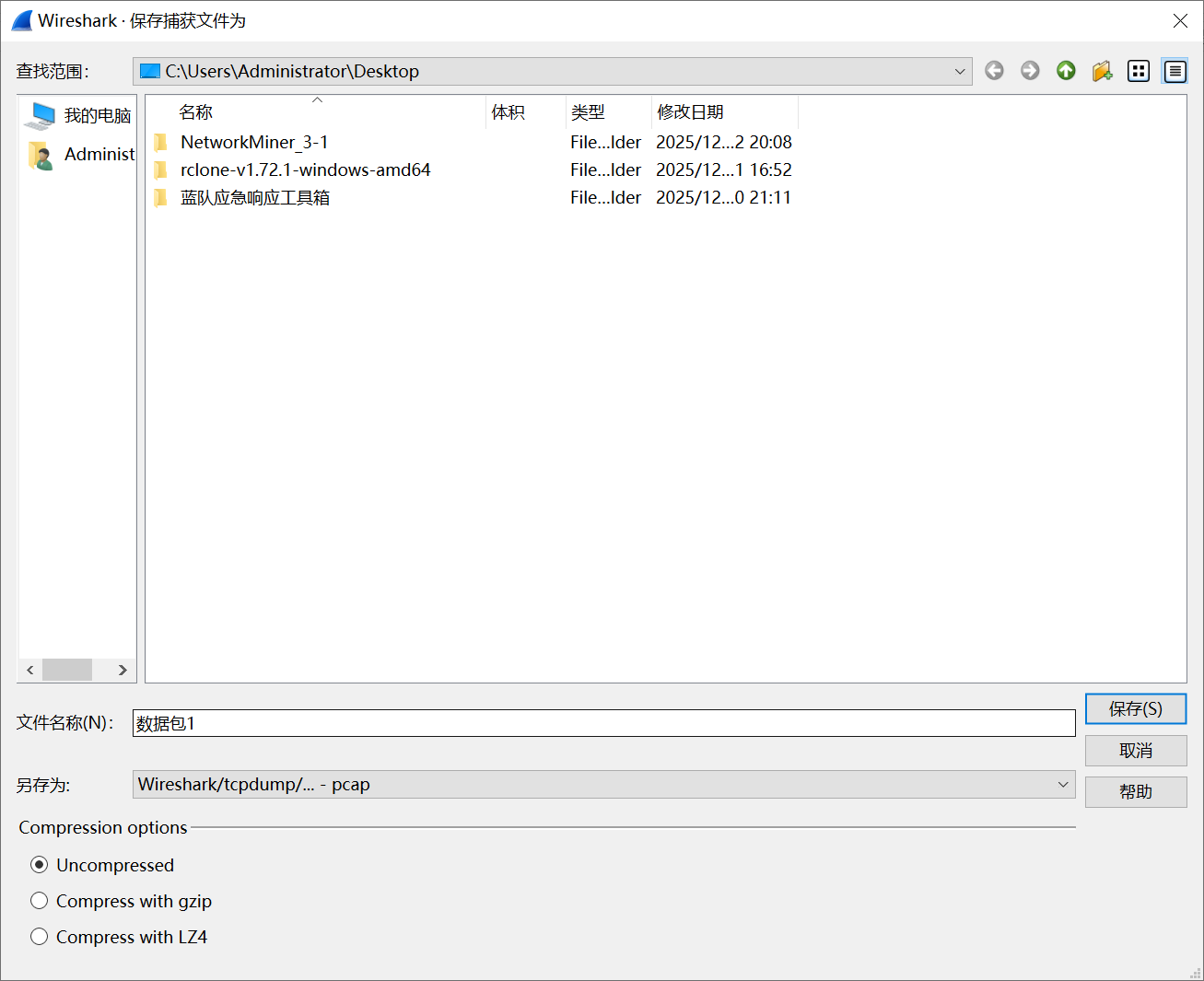This screenshot has width=1204, height=981.
Task: Select Compress with gzip option
Action: (39, 901)
